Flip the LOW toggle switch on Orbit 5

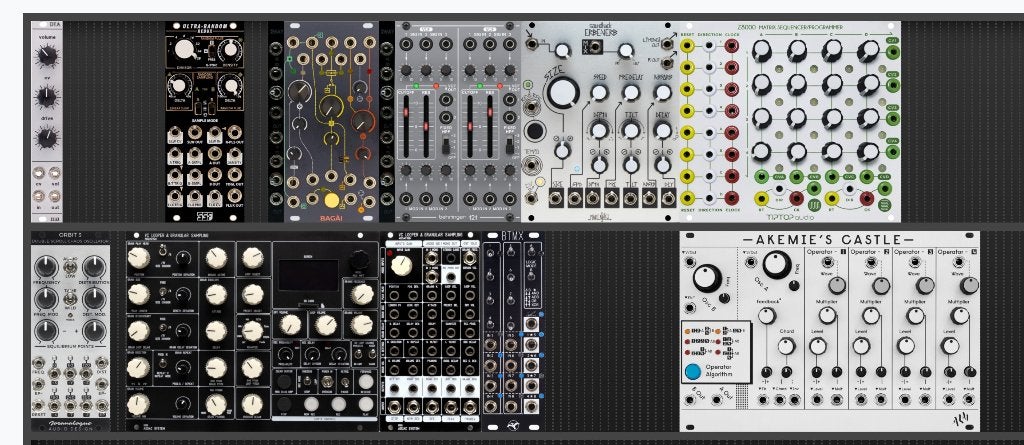[x=70, y=267]
